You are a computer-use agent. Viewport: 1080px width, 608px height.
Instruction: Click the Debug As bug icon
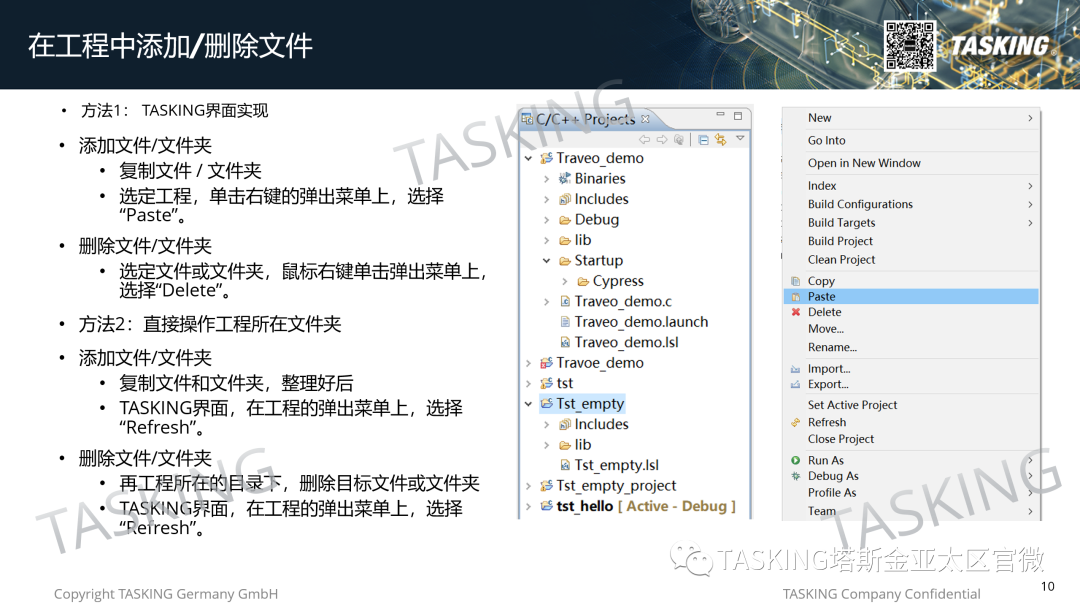pos(796,476)
